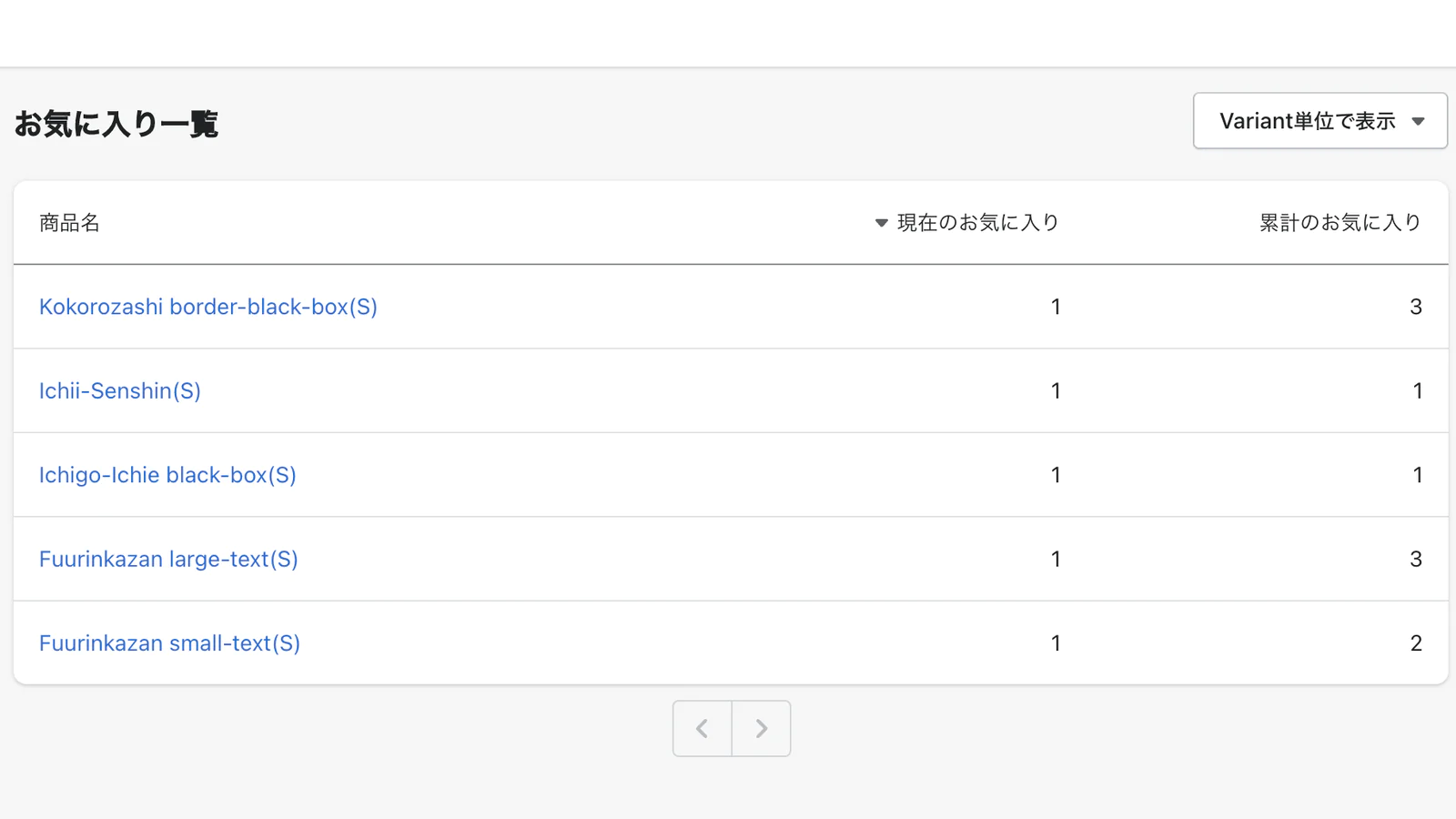Click cumulative count 2 for Fuurinkazan small-text

(x=1415, y=643)
